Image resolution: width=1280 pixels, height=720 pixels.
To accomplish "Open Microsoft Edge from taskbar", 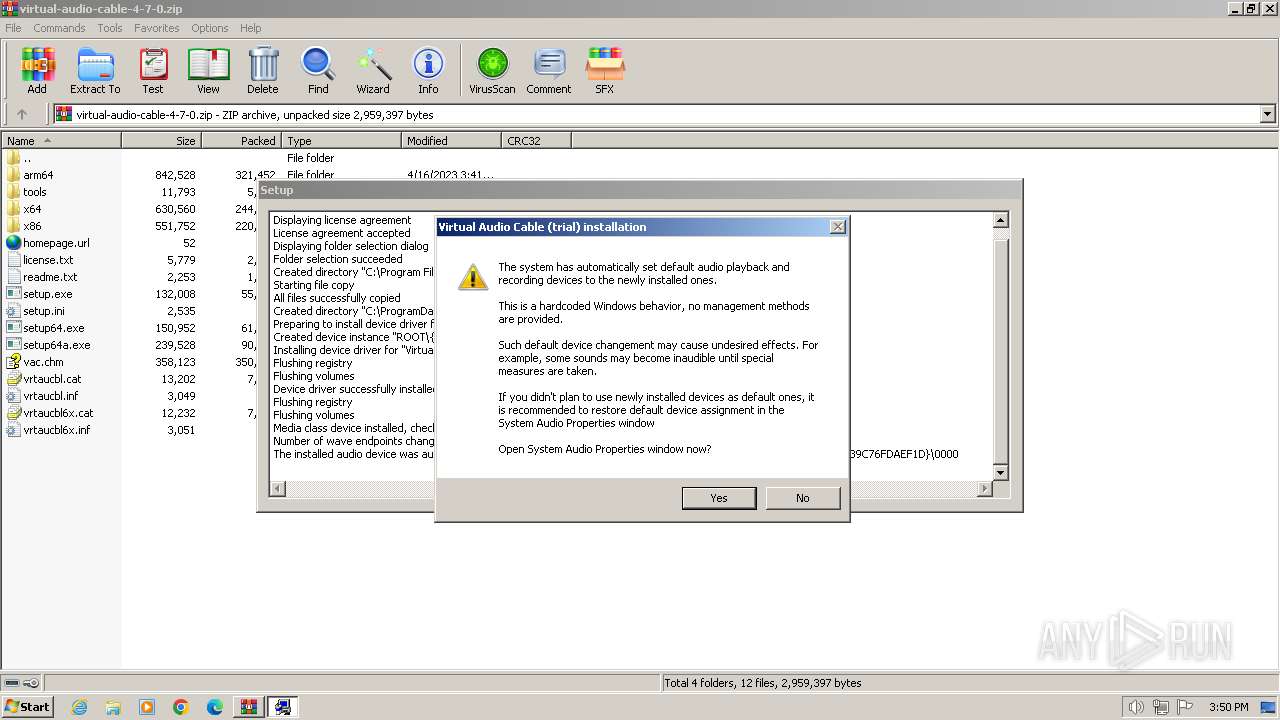I will pyautogui.click(x=215, y=707).
